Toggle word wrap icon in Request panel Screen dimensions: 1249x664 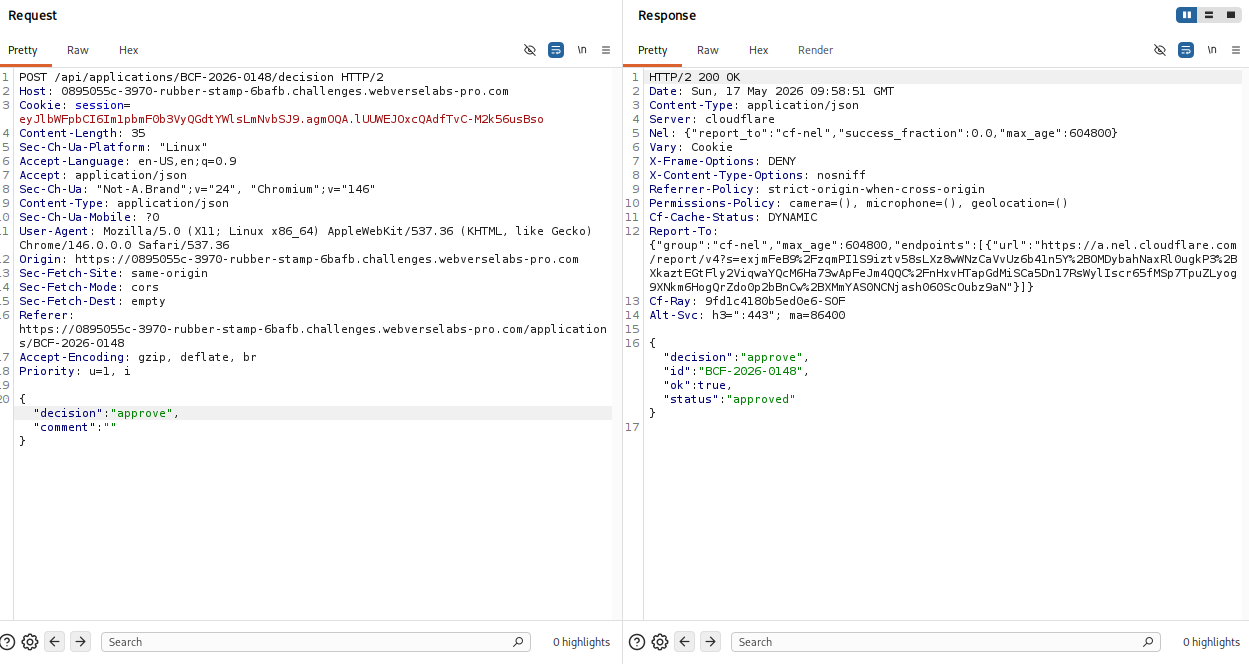click(x=556, y=50)
